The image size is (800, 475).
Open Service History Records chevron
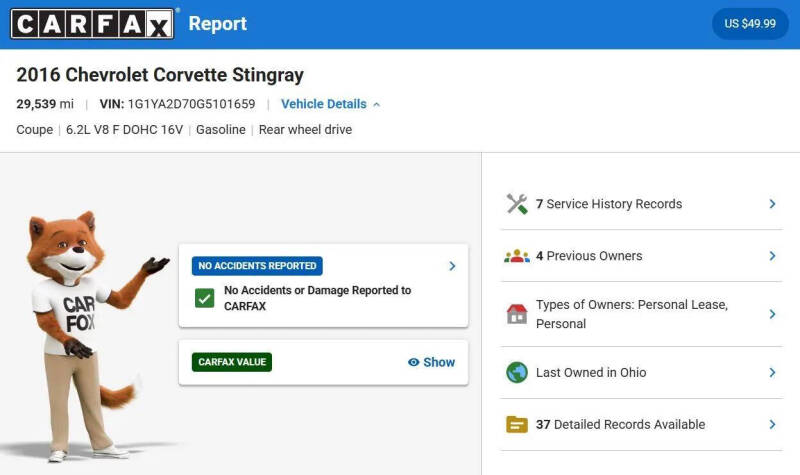772,204
